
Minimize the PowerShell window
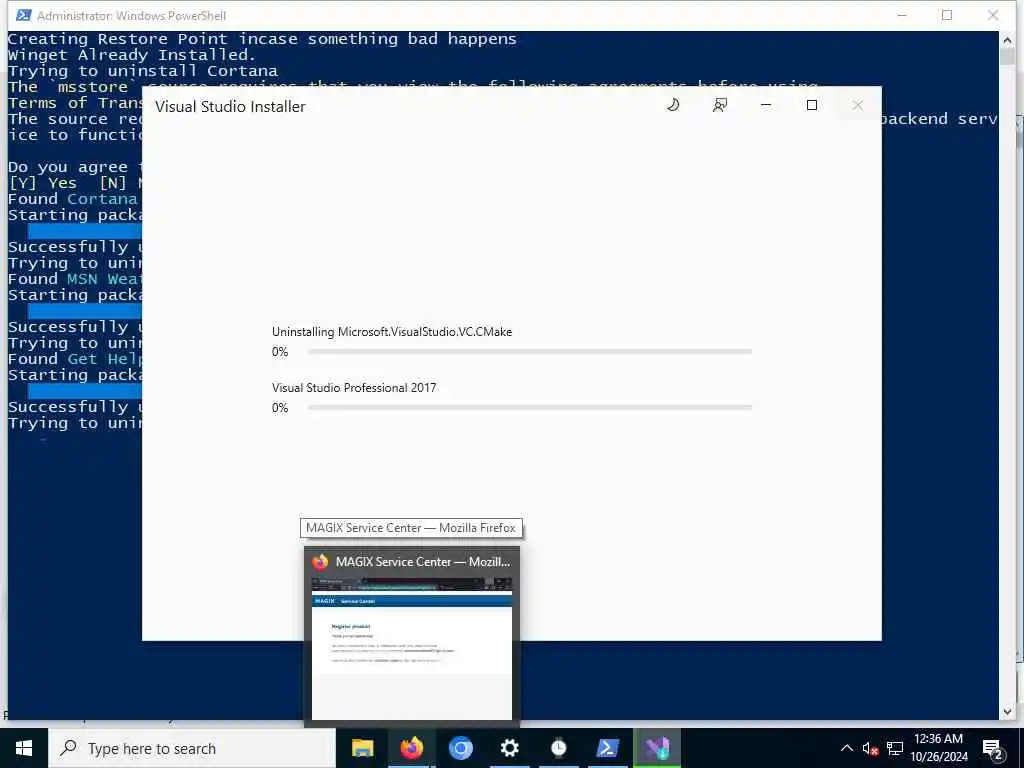point(902,15)
